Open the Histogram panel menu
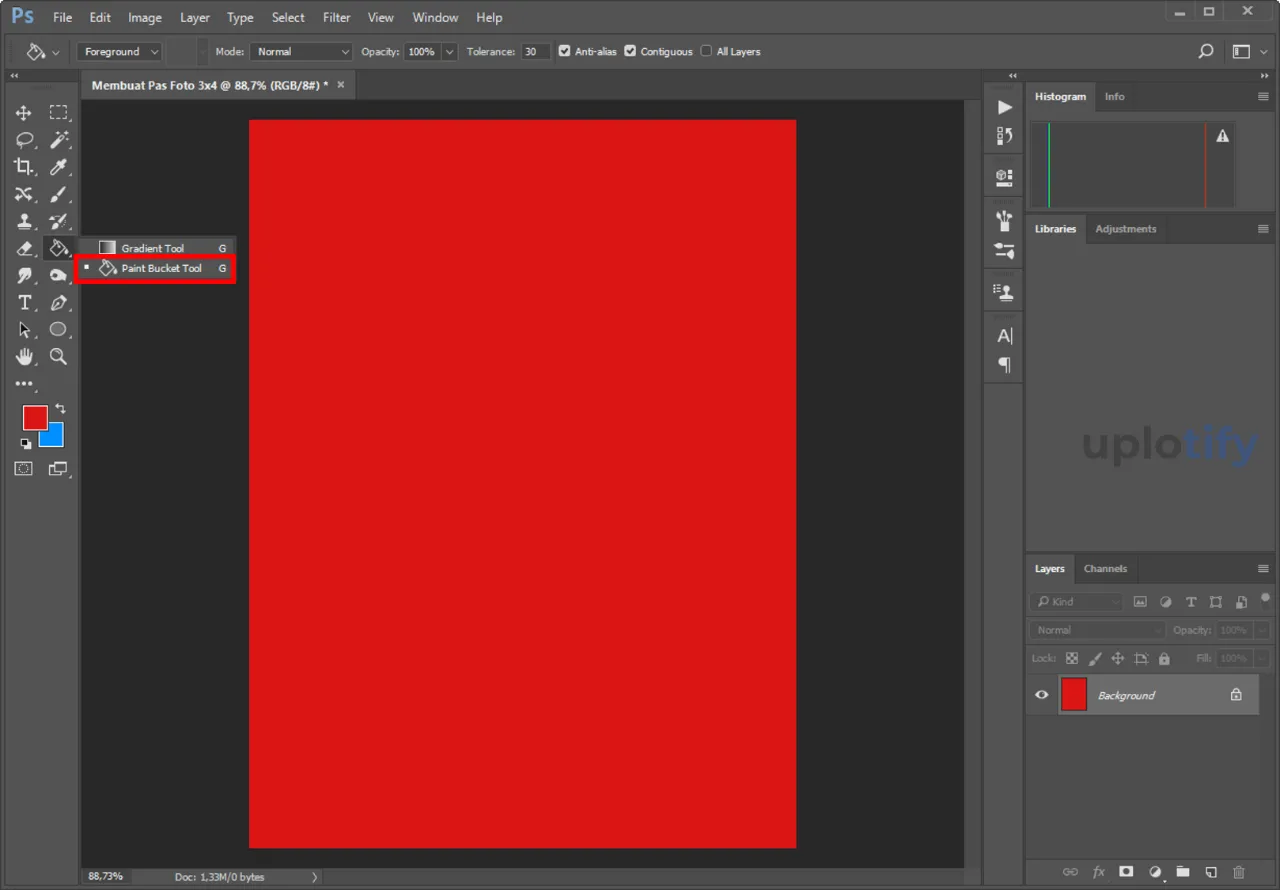This screenshot has width=1280, height=890. click(x=1263, y=96)
